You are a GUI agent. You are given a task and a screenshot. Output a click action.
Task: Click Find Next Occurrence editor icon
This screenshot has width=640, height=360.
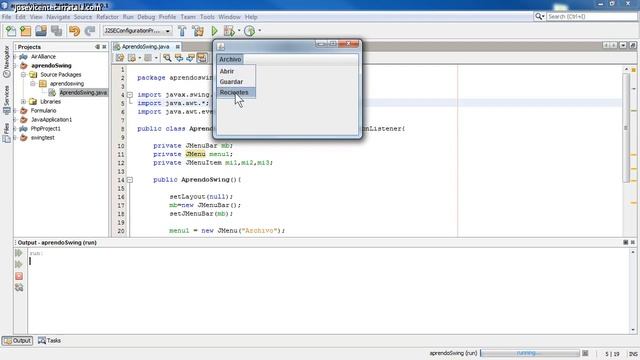(x=190, y=58)
